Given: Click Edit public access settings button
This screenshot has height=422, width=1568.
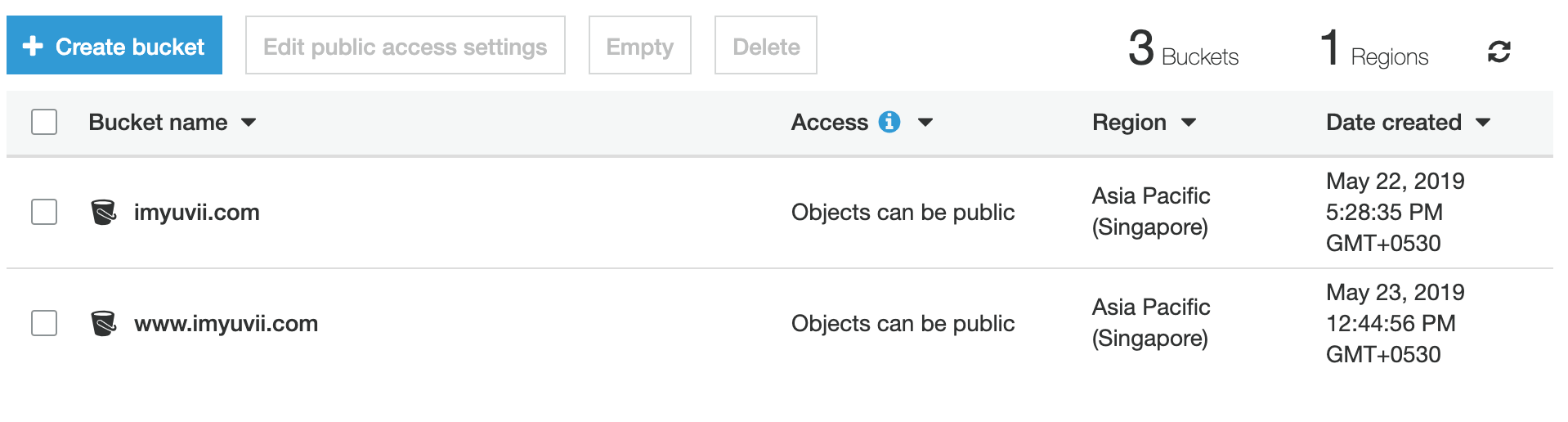Looking at the screenshot, I should (x=405, y=45).
